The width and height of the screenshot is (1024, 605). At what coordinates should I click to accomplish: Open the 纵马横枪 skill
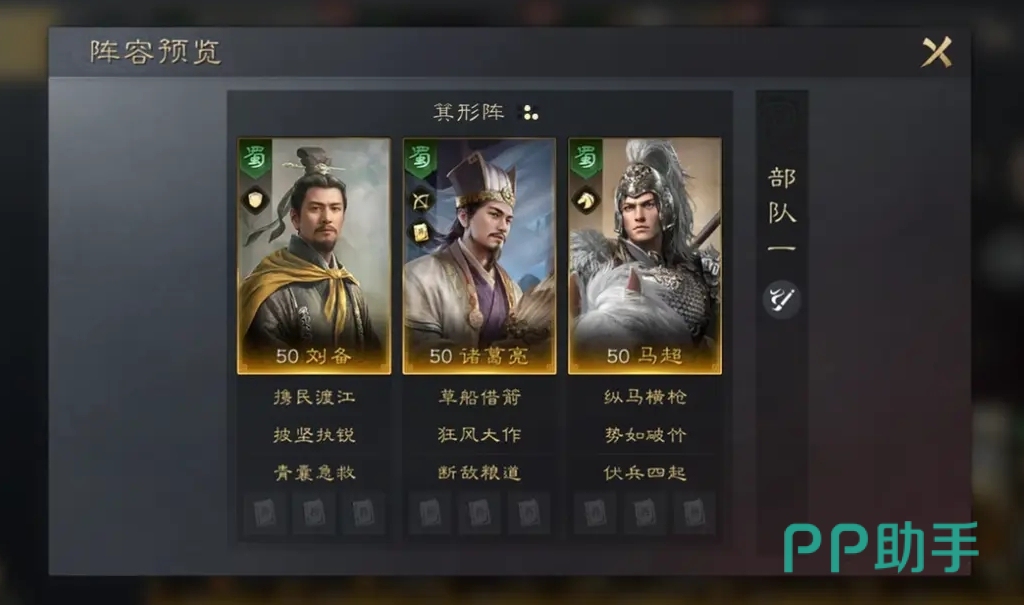645,397
